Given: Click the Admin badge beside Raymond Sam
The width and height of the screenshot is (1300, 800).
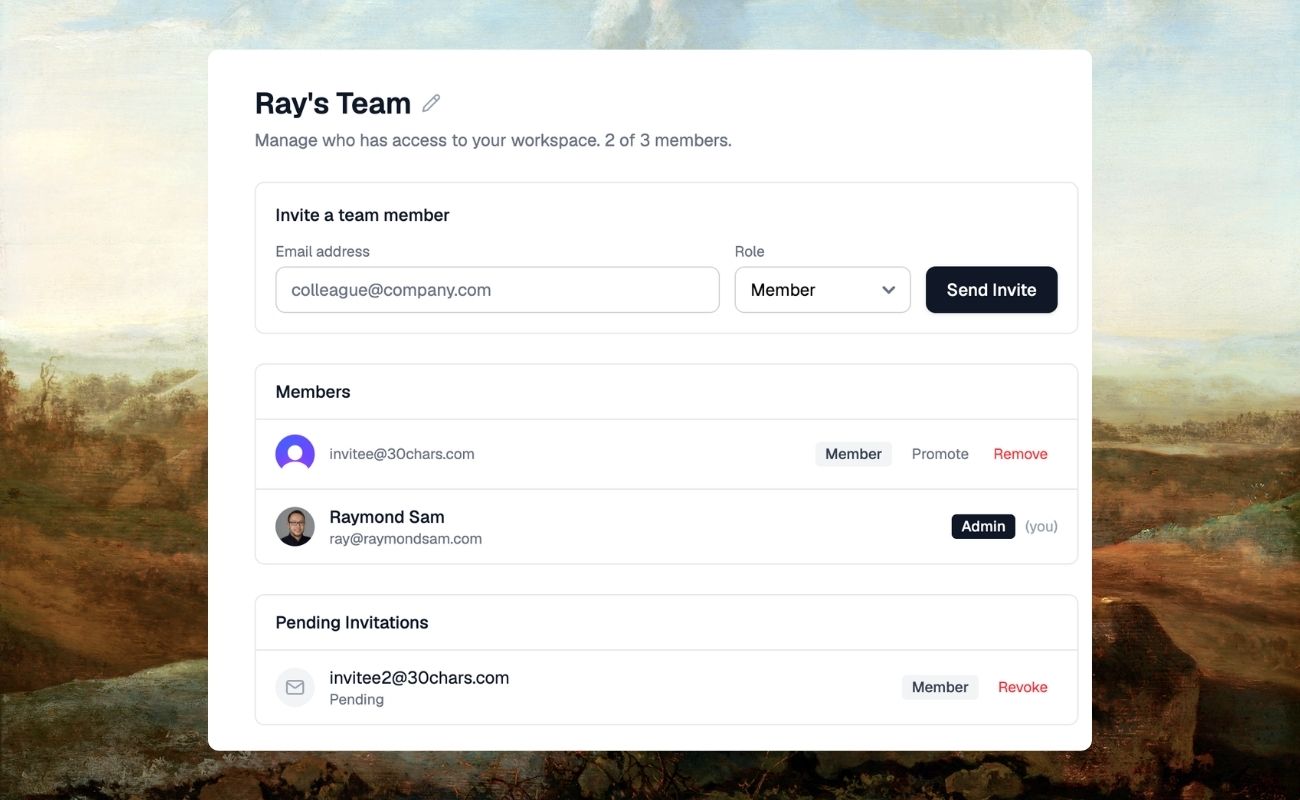Looking at the screenshot, I should pos(983,526).
